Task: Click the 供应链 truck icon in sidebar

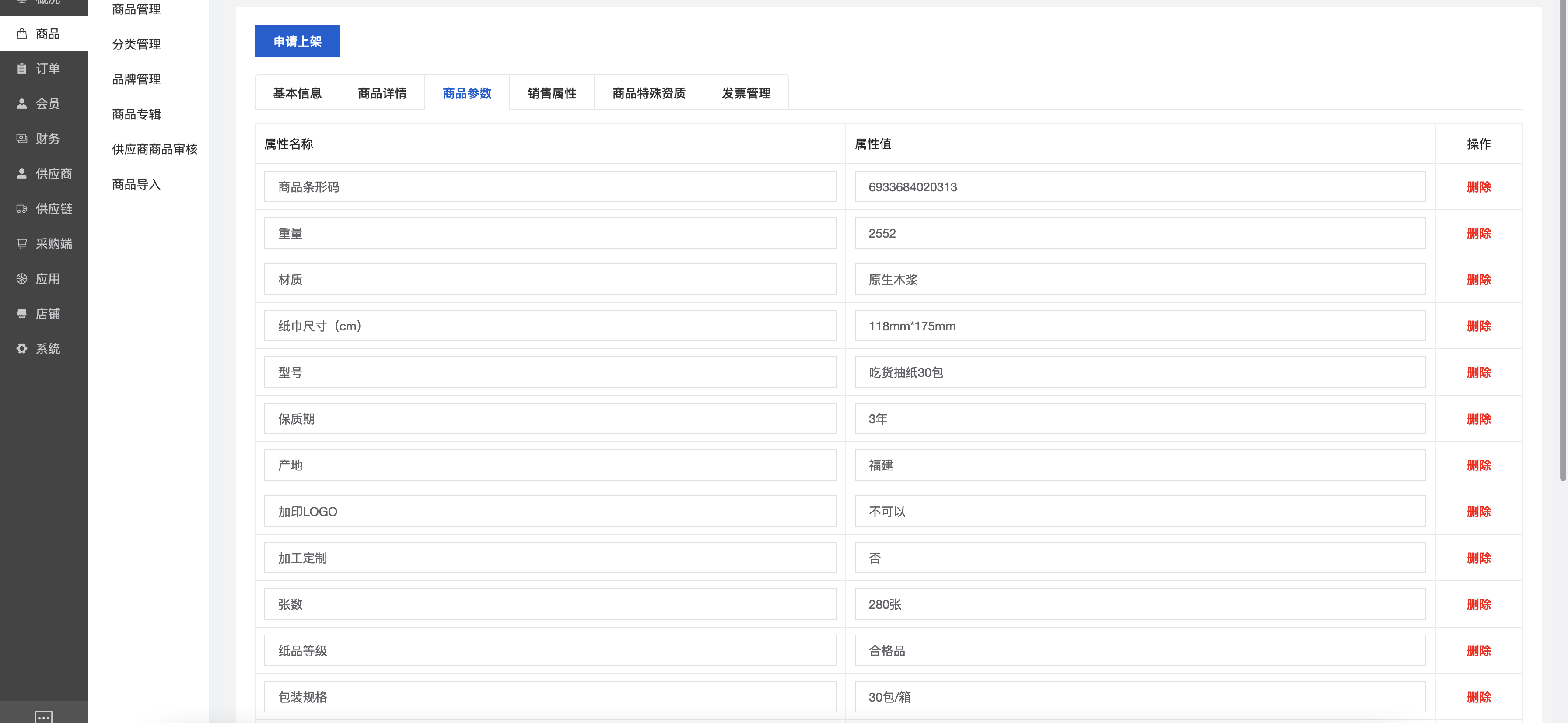Action: click(x=22, y=209)
